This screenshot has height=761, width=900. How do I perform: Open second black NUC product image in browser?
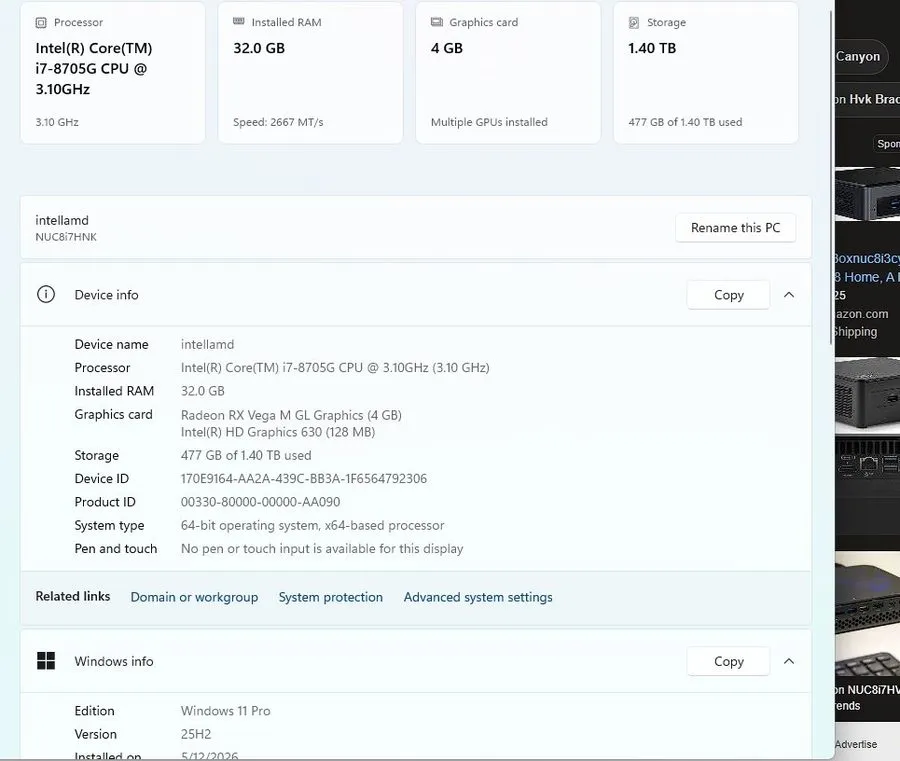click(x=867, y=395)
